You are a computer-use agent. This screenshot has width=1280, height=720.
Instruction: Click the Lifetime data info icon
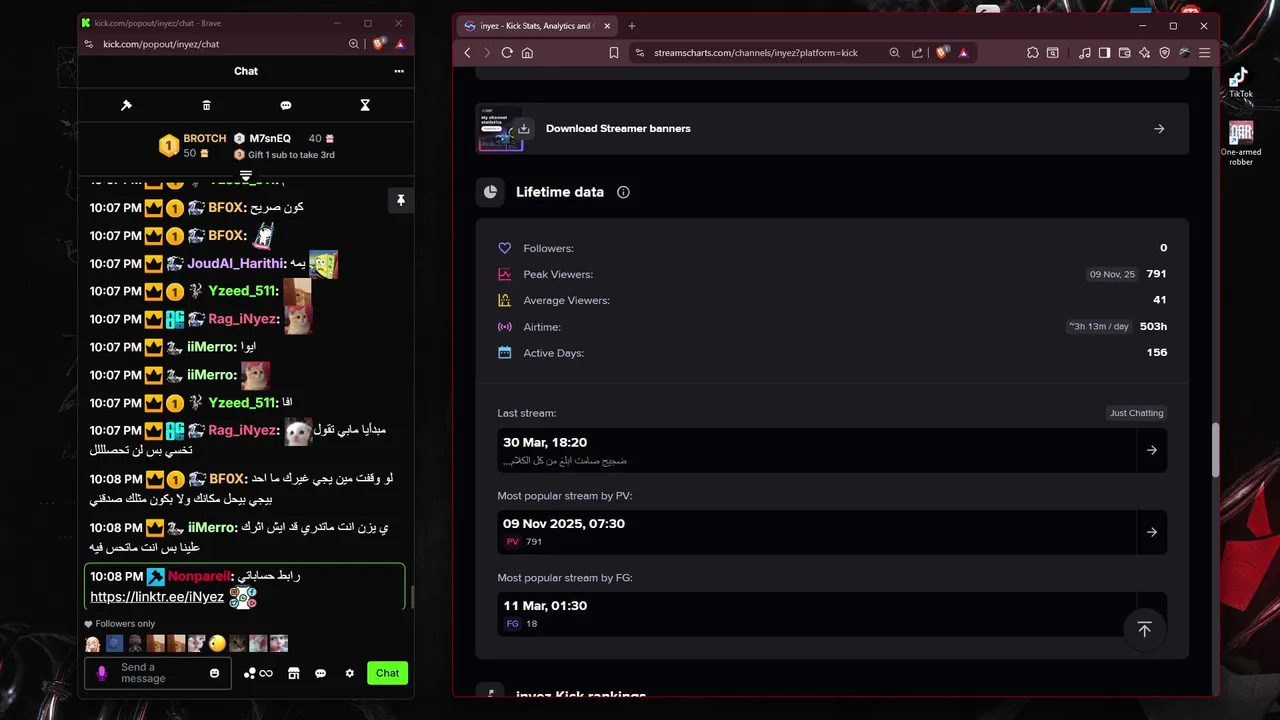point(623,192)
